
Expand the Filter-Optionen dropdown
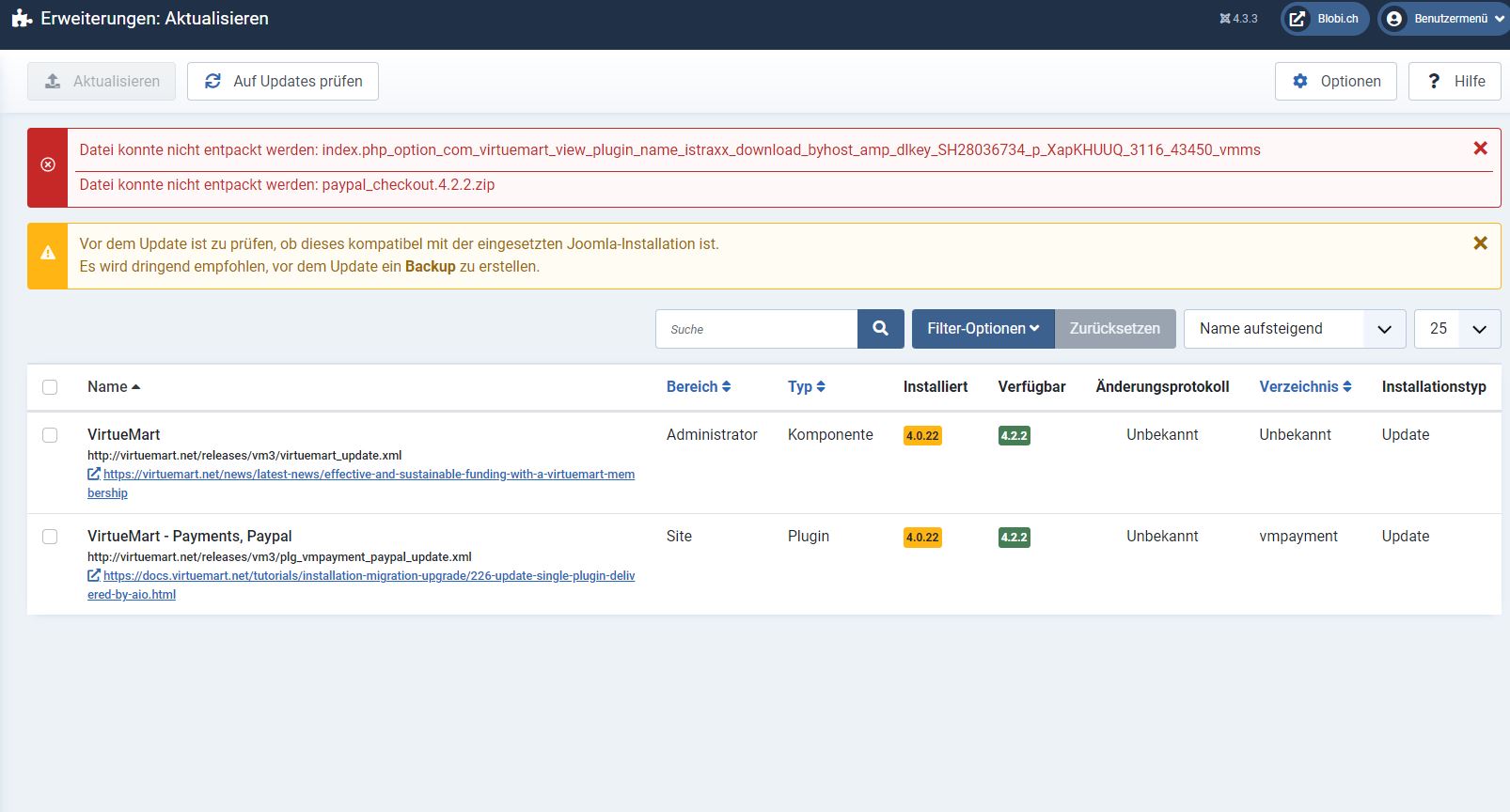pos(983,329)
